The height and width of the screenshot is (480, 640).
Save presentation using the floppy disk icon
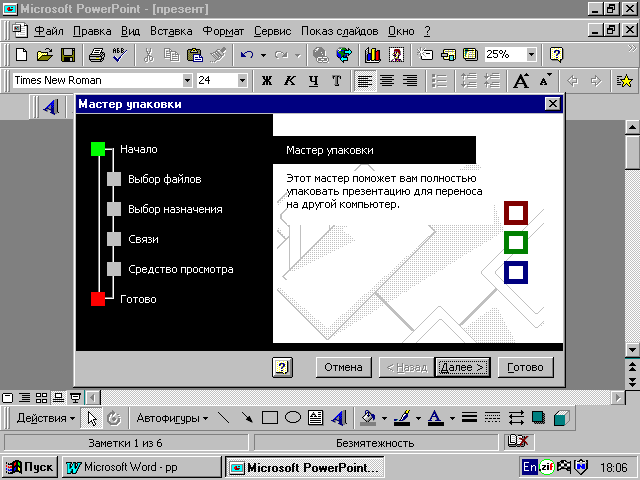(x=68, y=54)
